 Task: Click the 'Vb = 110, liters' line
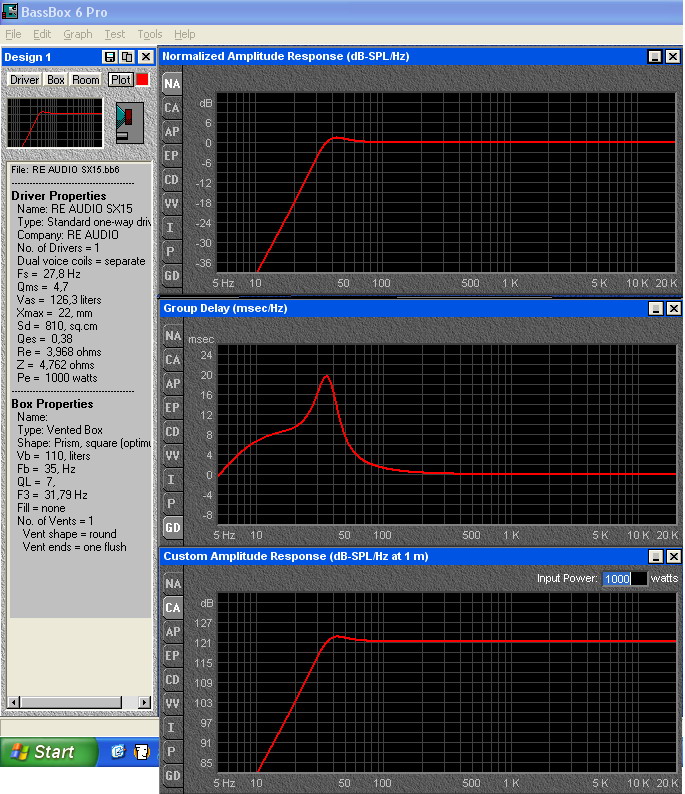point(54,456)
